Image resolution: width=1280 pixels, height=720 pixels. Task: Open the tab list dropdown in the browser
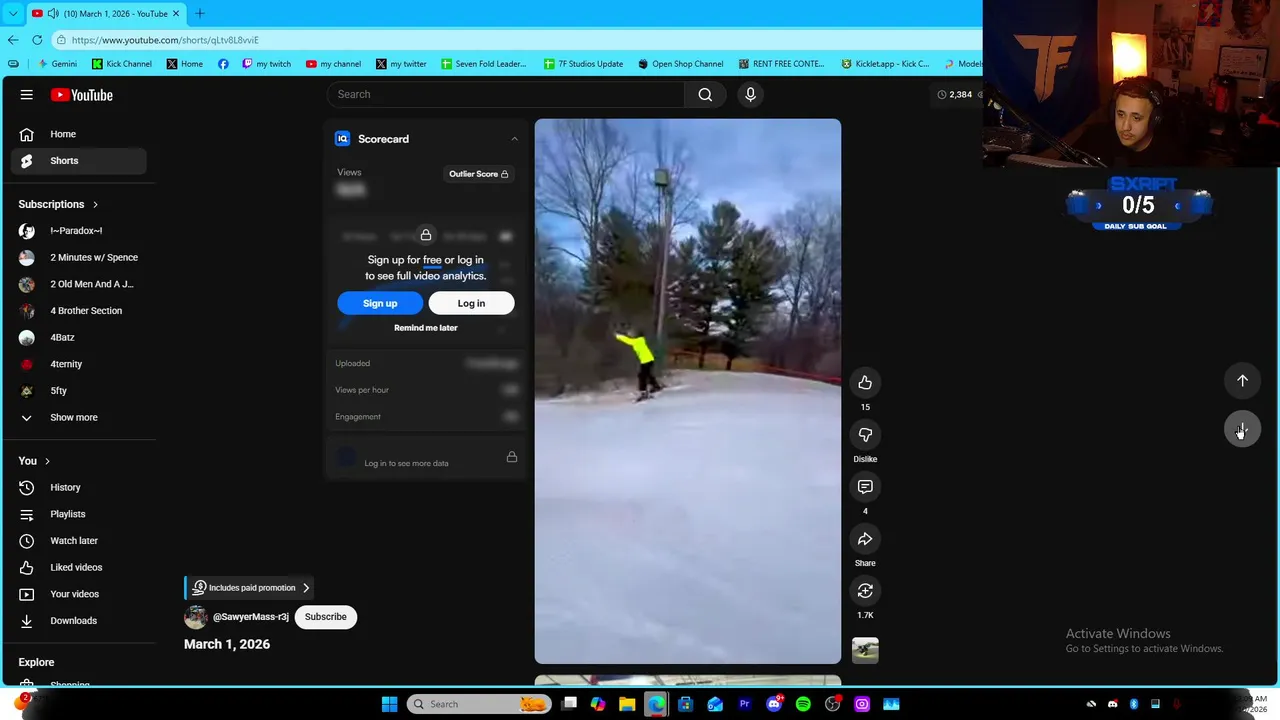click(13, 14)
